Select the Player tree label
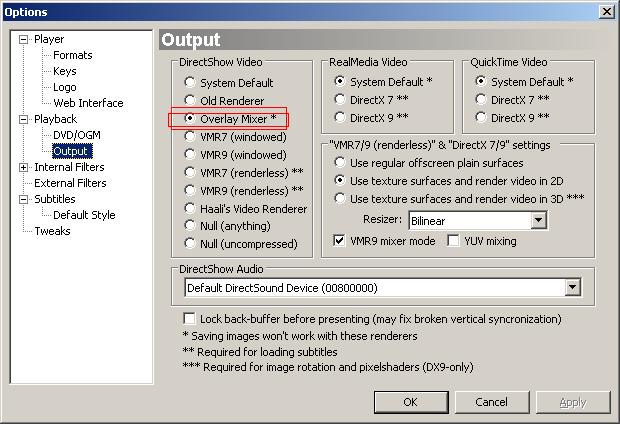620x424 pixels. pyautogui.click(x=49, y=39)
